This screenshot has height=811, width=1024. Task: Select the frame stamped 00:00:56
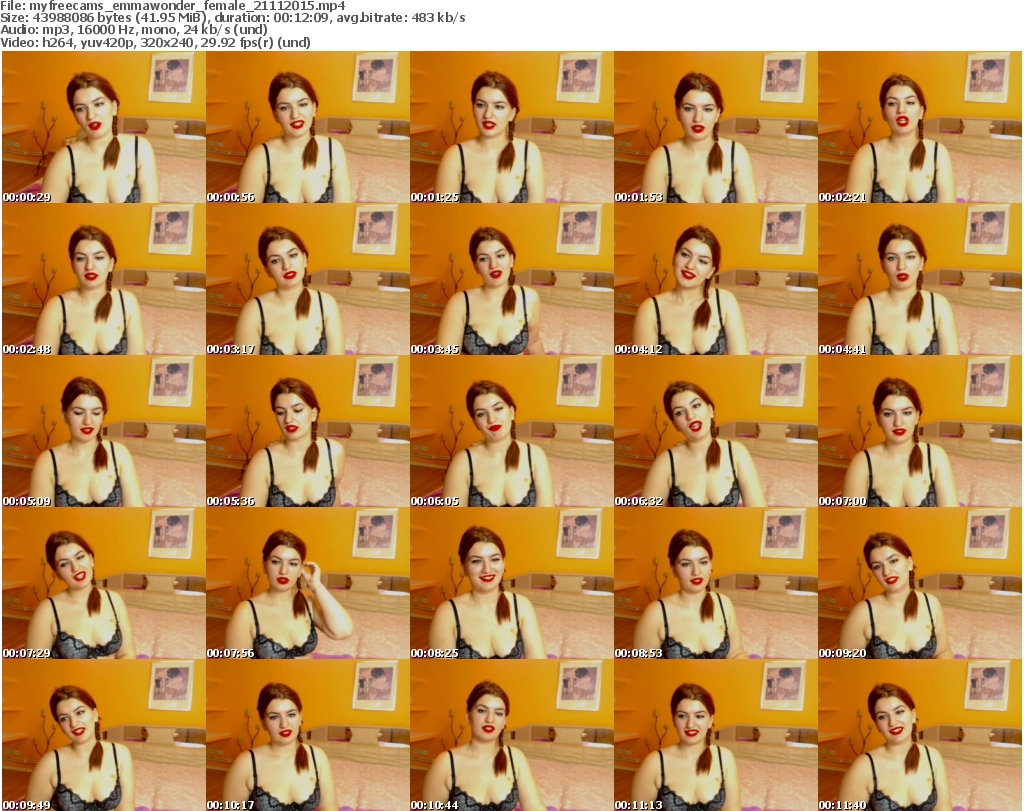point(308,127)
